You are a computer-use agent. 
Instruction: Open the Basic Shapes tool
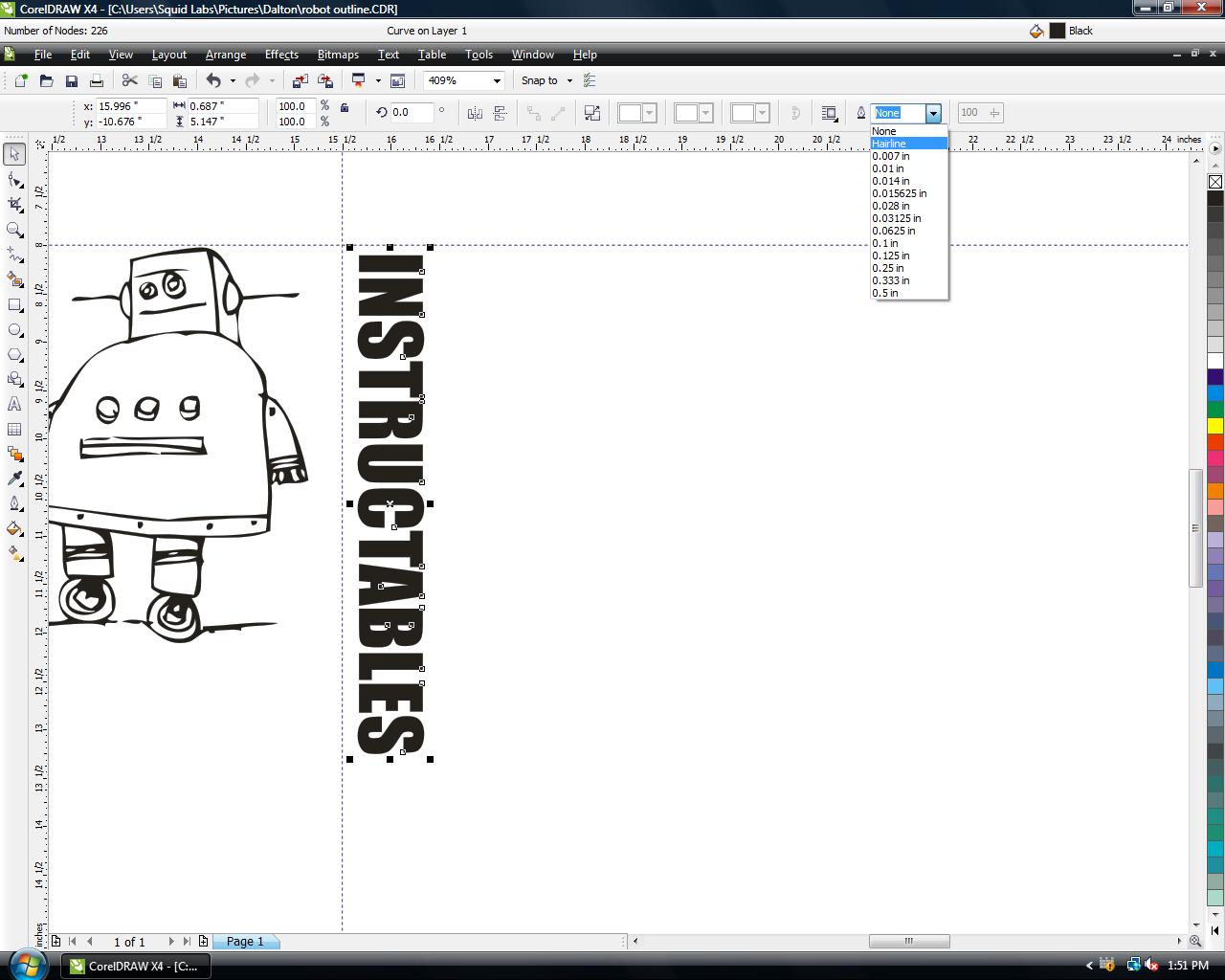14,380
